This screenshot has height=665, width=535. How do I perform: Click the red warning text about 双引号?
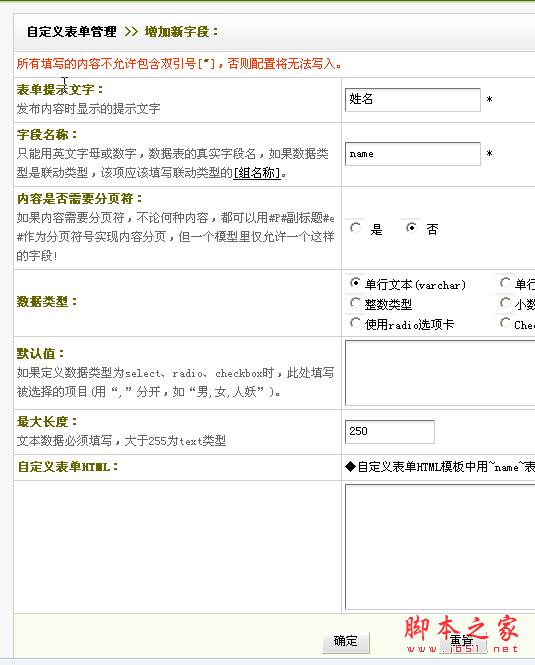click(179, 64)
